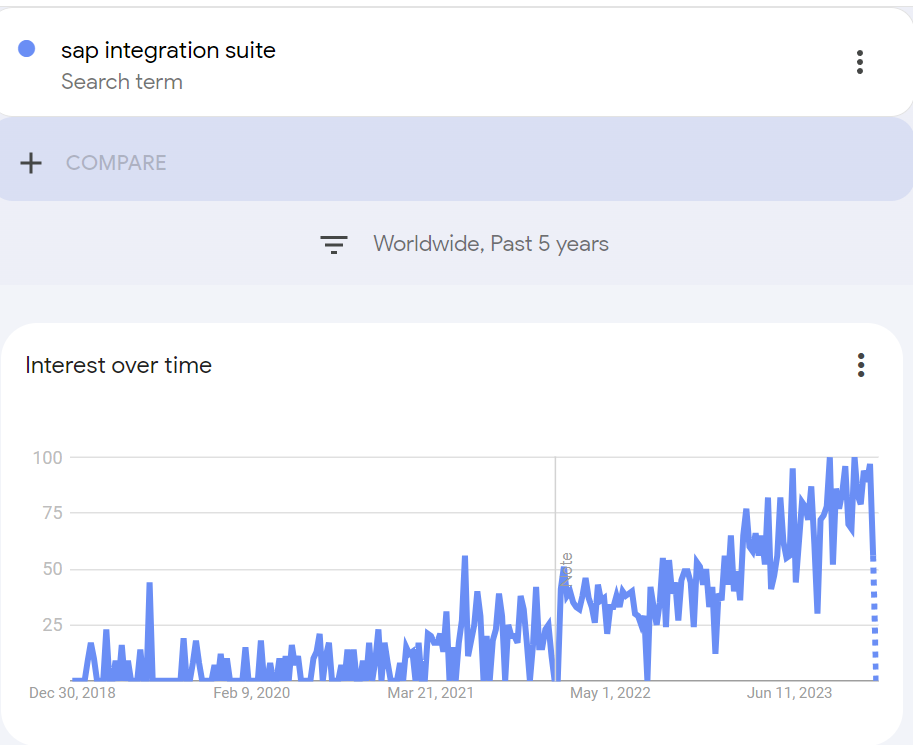
Task: Click the 75 y-axis value
Action: tap(52, 513)
